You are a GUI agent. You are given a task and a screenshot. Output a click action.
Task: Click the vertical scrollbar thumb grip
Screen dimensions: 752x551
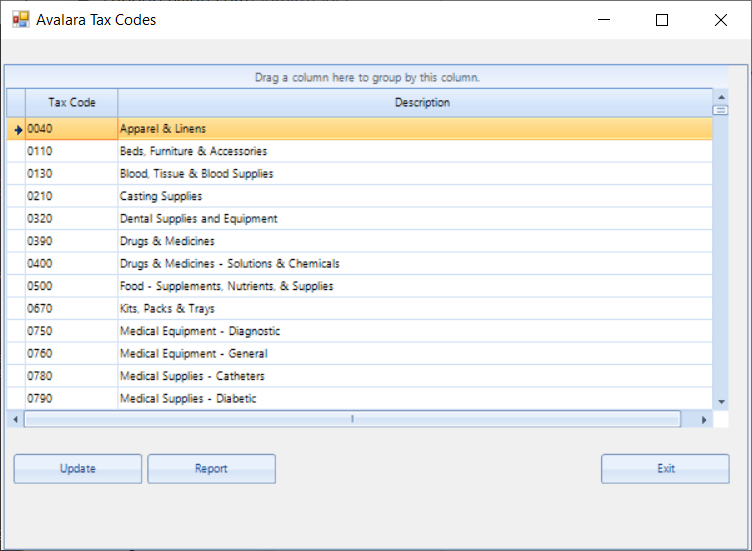(720, 111)
